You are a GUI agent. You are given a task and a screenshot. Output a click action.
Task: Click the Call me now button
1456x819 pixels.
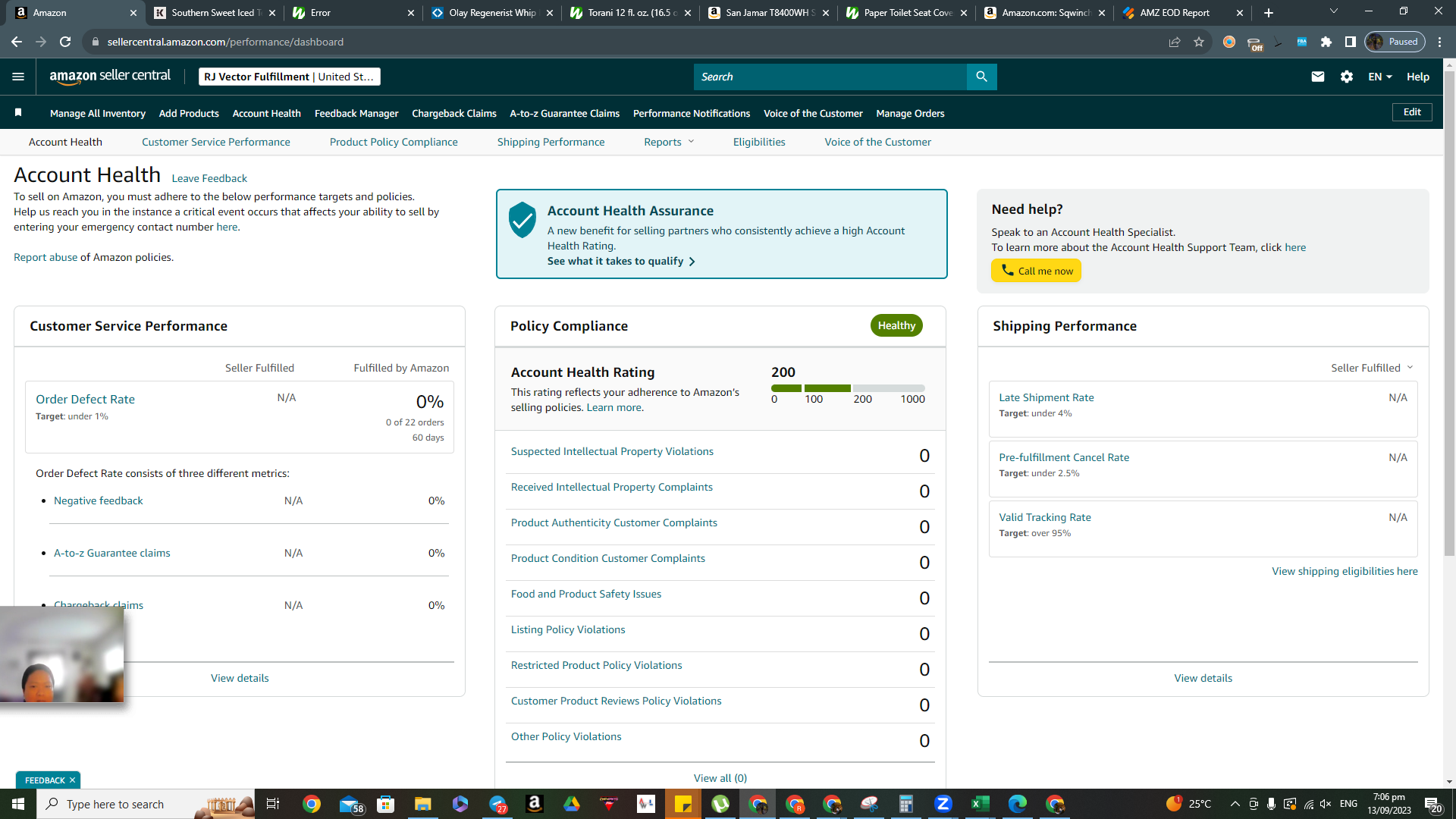click(x=1036, y=271)
